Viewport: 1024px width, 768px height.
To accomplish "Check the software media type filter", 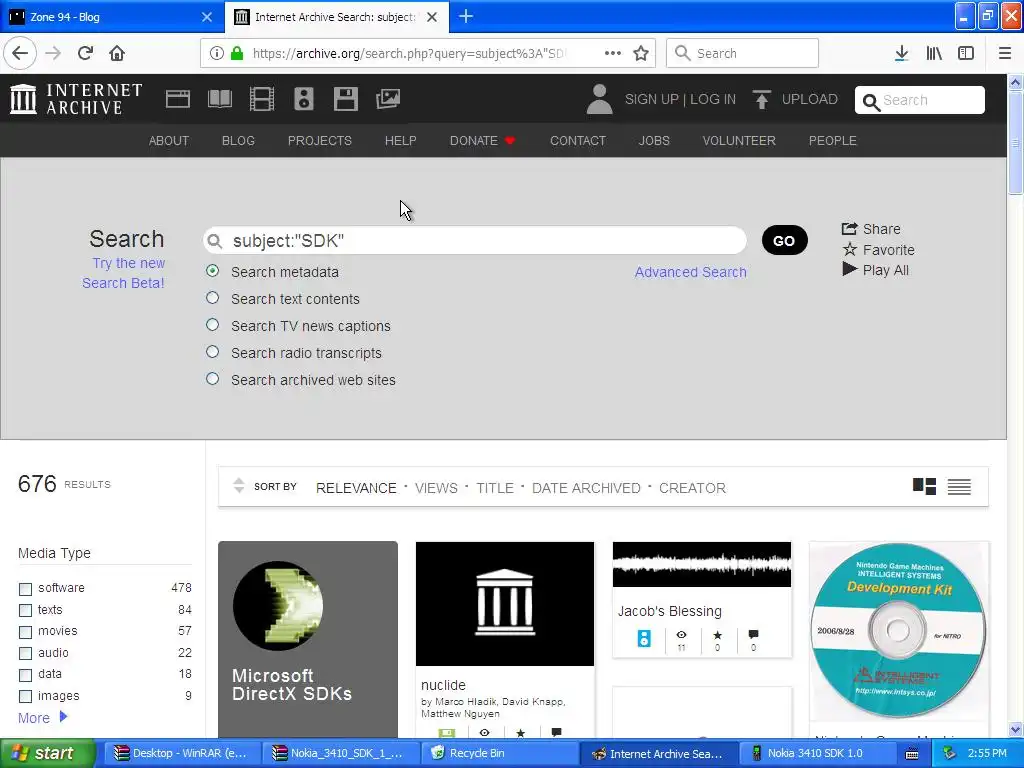I will click(x=25, y=589).
